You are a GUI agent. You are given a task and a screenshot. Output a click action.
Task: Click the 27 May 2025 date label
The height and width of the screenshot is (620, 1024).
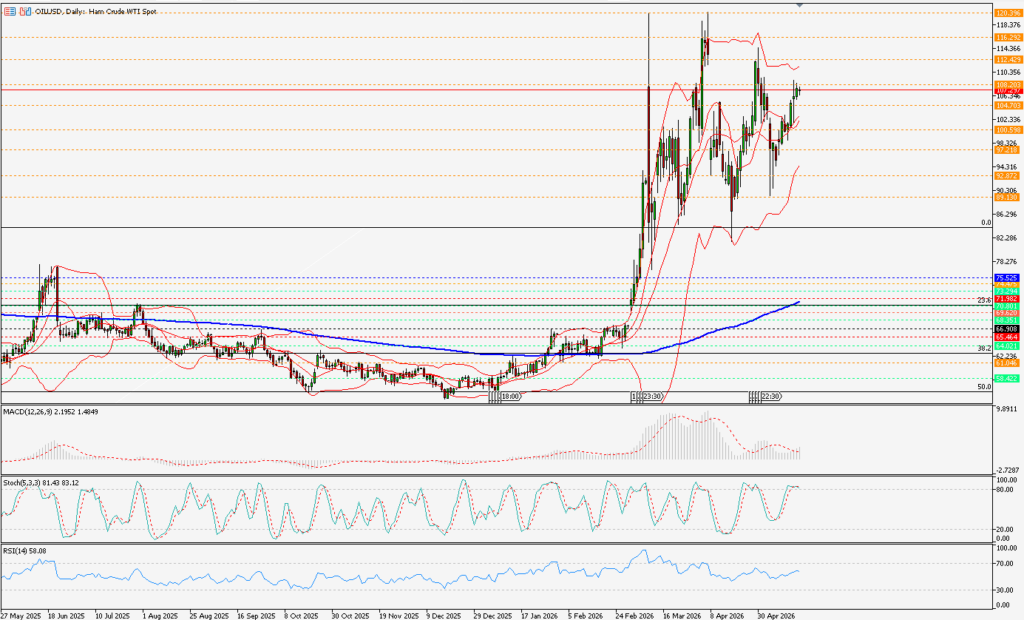pyautogui.click(x=20, y=615)
